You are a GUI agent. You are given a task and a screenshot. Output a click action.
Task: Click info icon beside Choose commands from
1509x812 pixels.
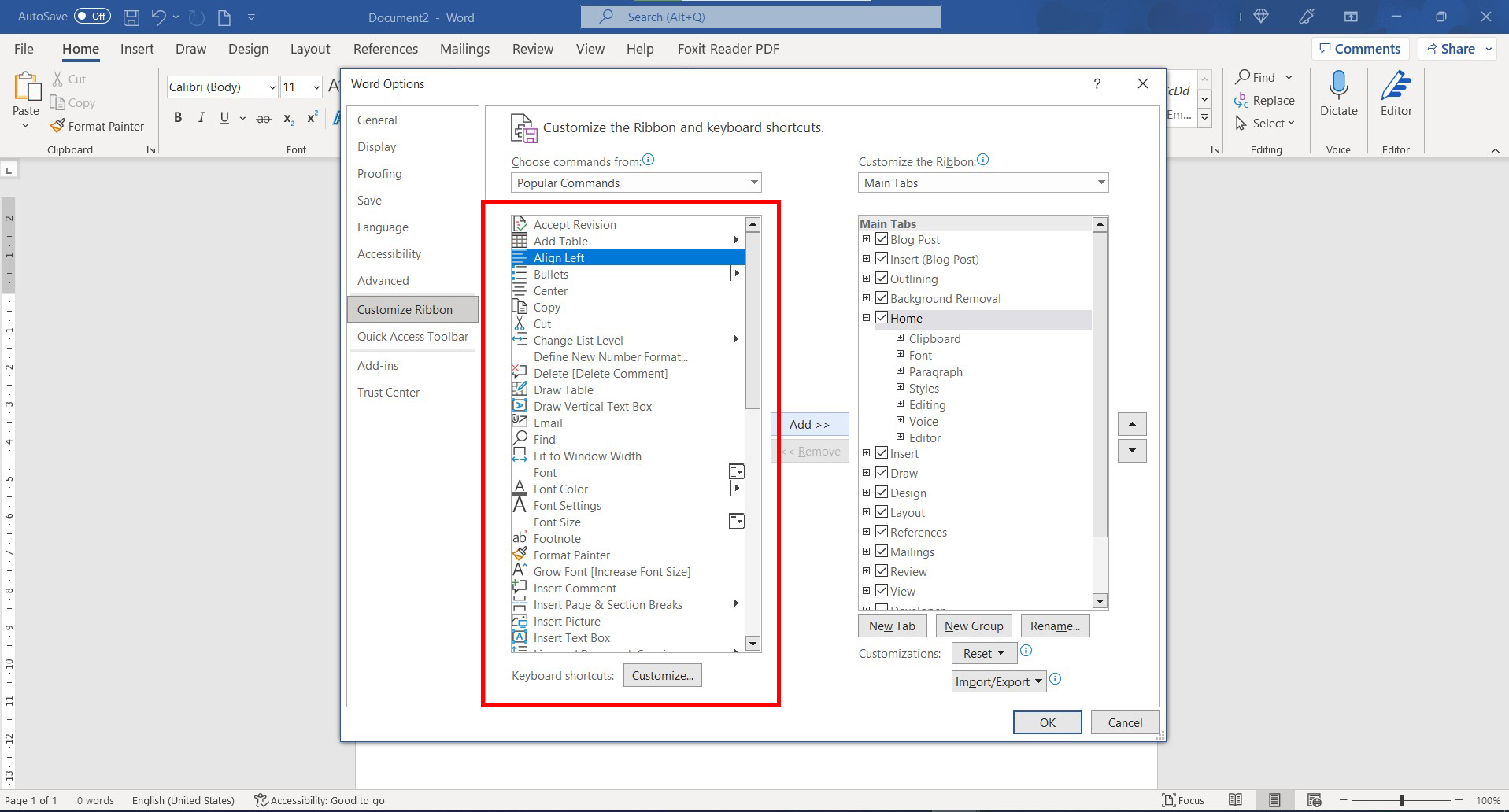coord(648,160)
